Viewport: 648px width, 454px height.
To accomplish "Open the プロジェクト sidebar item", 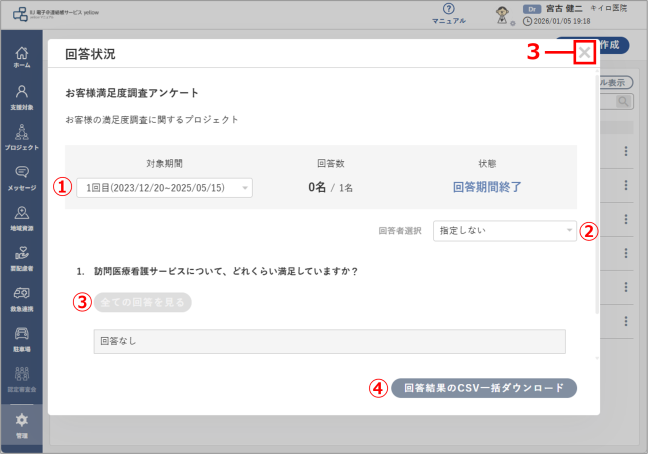I will [21, 137].
